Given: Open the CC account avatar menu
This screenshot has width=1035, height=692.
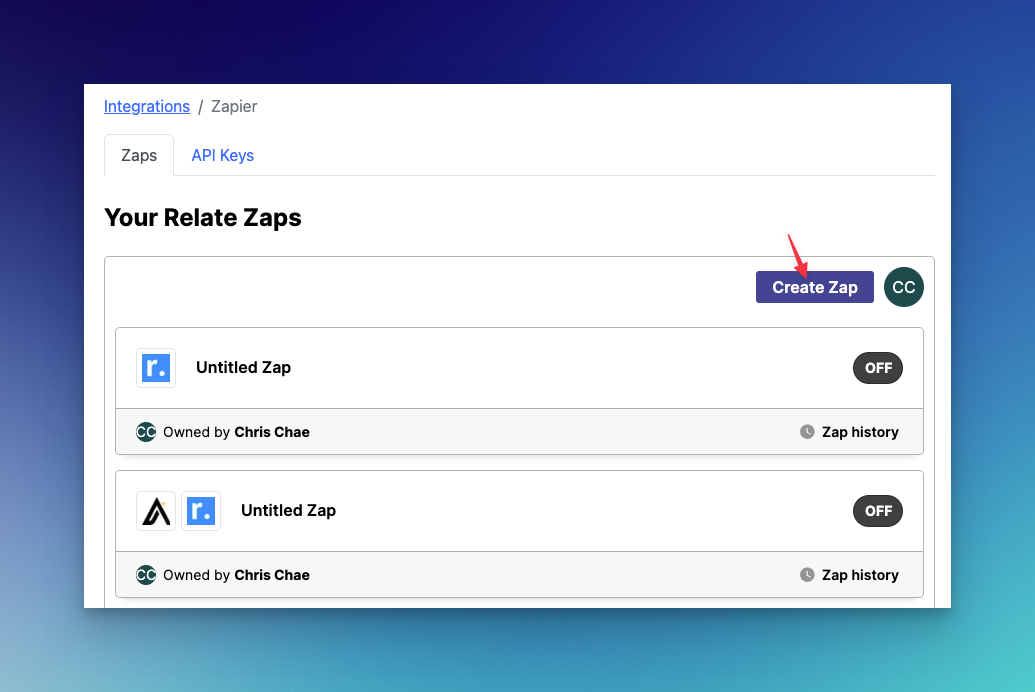Looking at the screenshot, I should (904, 287).
